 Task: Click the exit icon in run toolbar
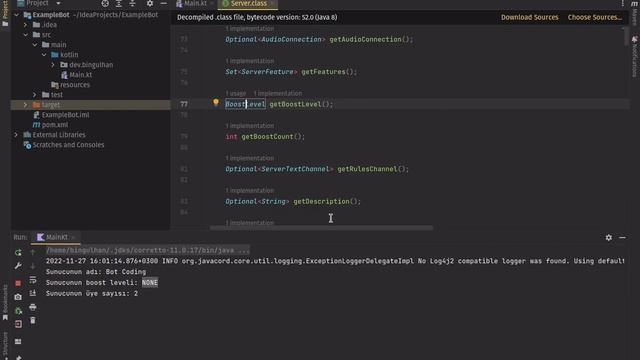point(18,324)
